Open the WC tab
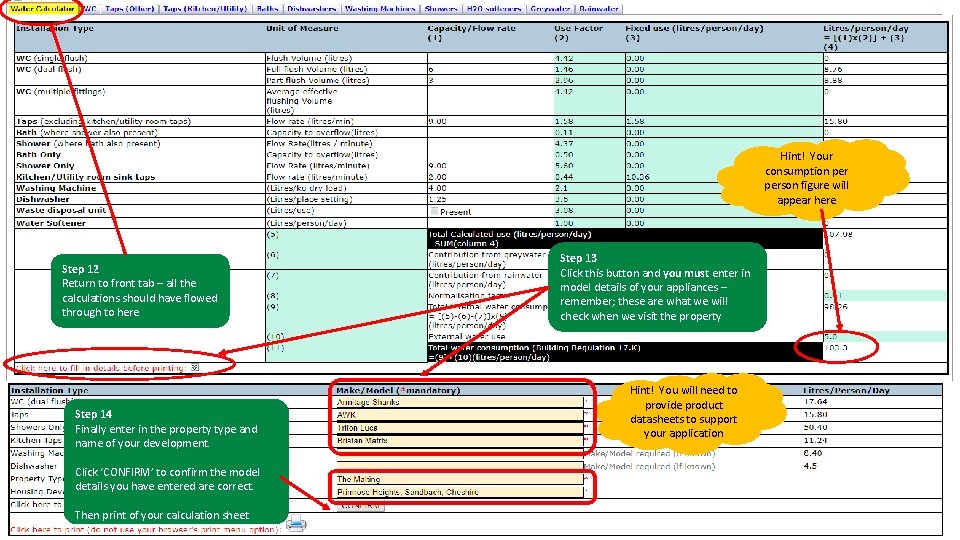This screenshot has width=960, height=540. [89, 9]
